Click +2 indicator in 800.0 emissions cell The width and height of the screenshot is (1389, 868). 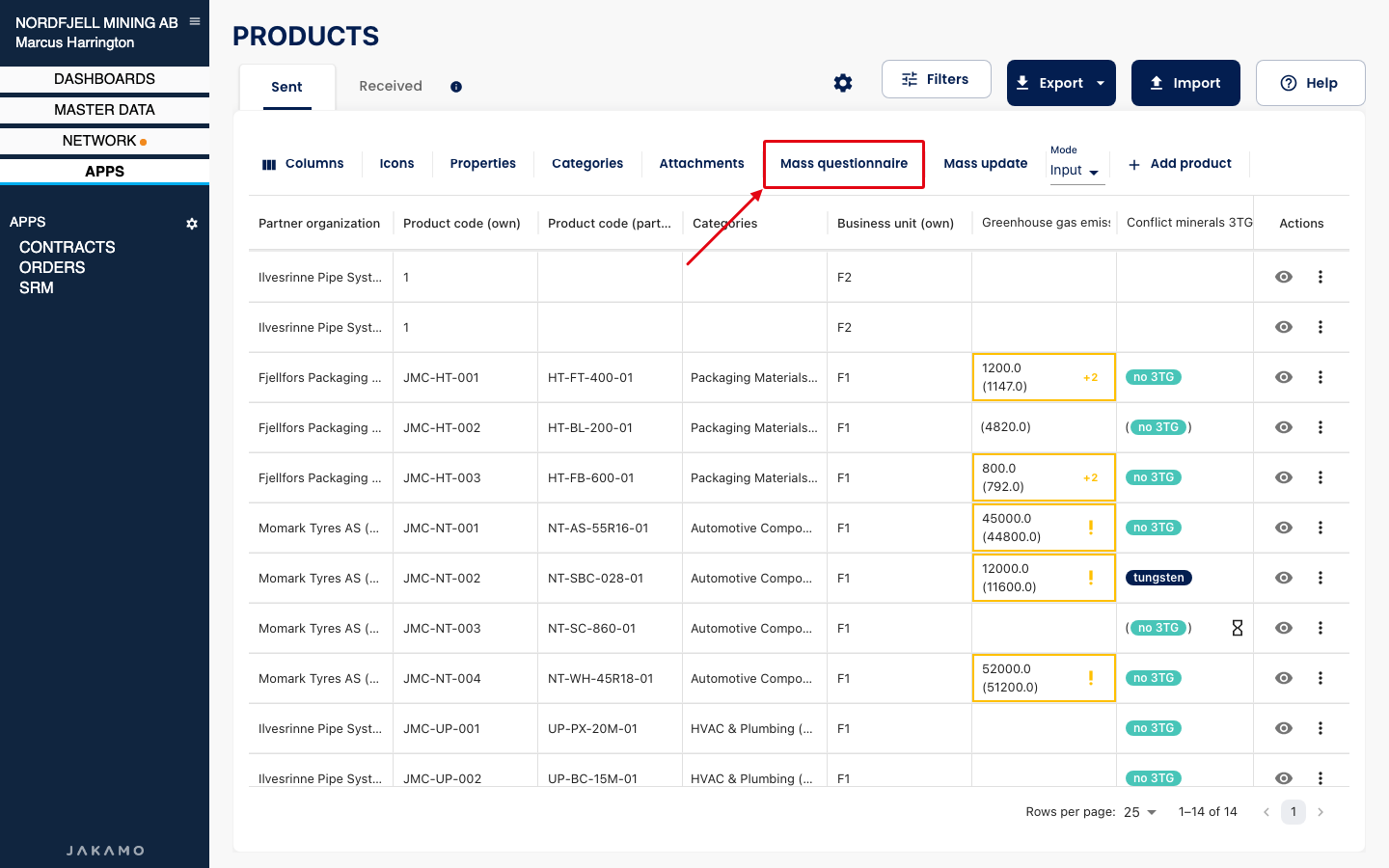point(1090,478)
